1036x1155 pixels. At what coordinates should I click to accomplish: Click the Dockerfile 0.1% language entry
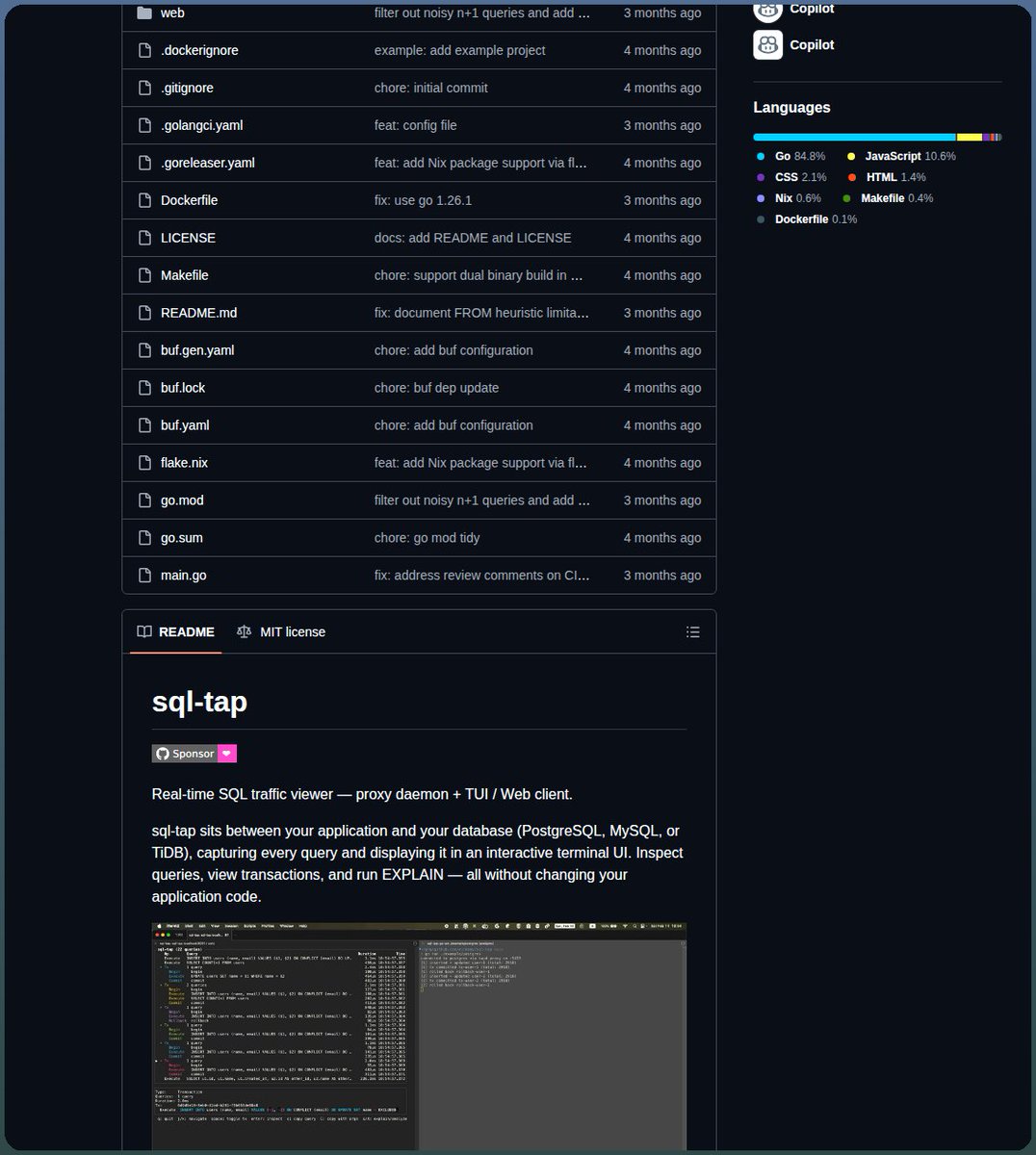pyautogui.click(x=806, y=219)
